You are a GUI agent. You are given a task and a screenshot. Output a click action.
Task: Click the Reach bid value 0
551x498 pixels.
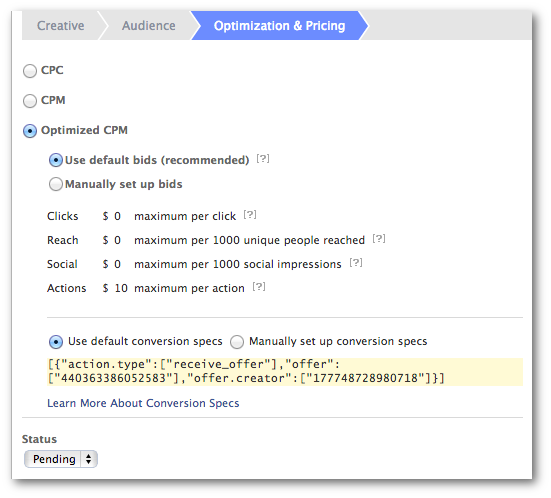pyautogui.click(x=117, y=240)
